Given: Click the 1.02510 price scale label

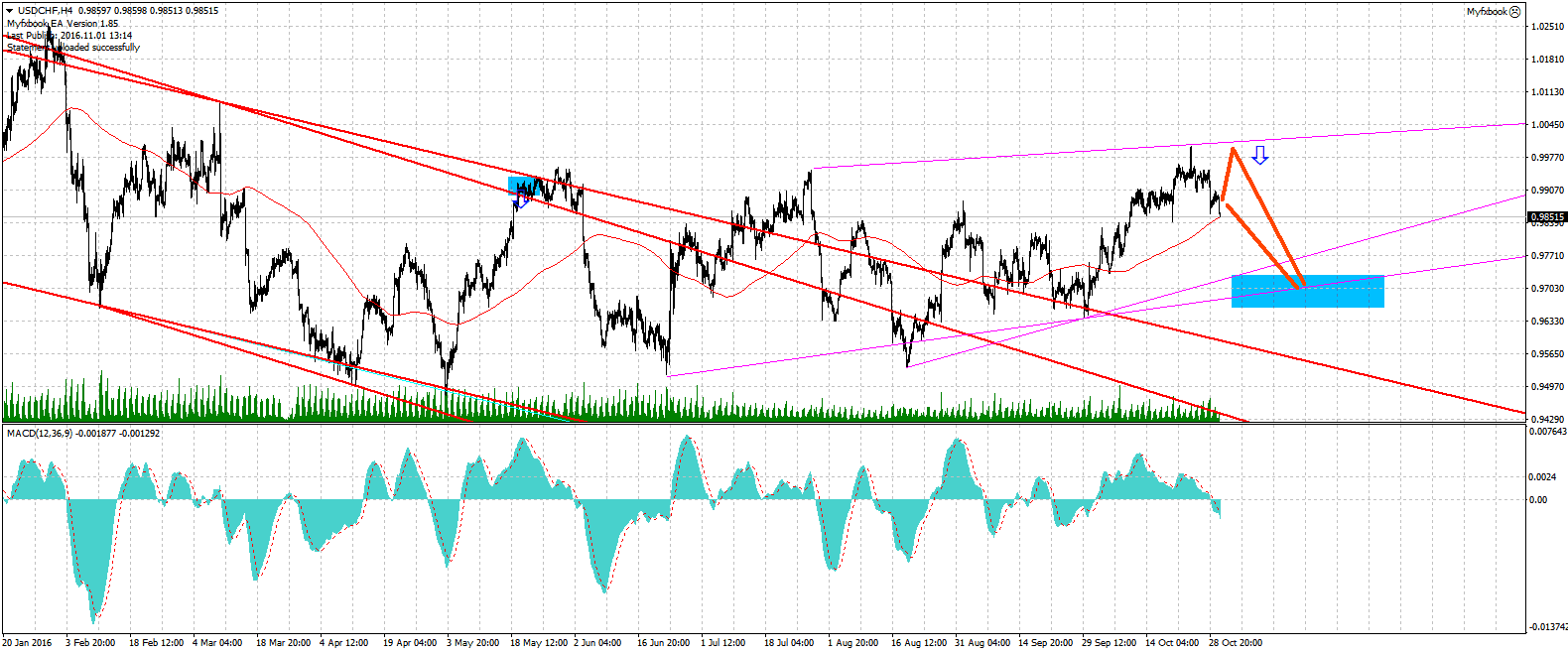Looking at the screenshot, I should click(1548, 27).
